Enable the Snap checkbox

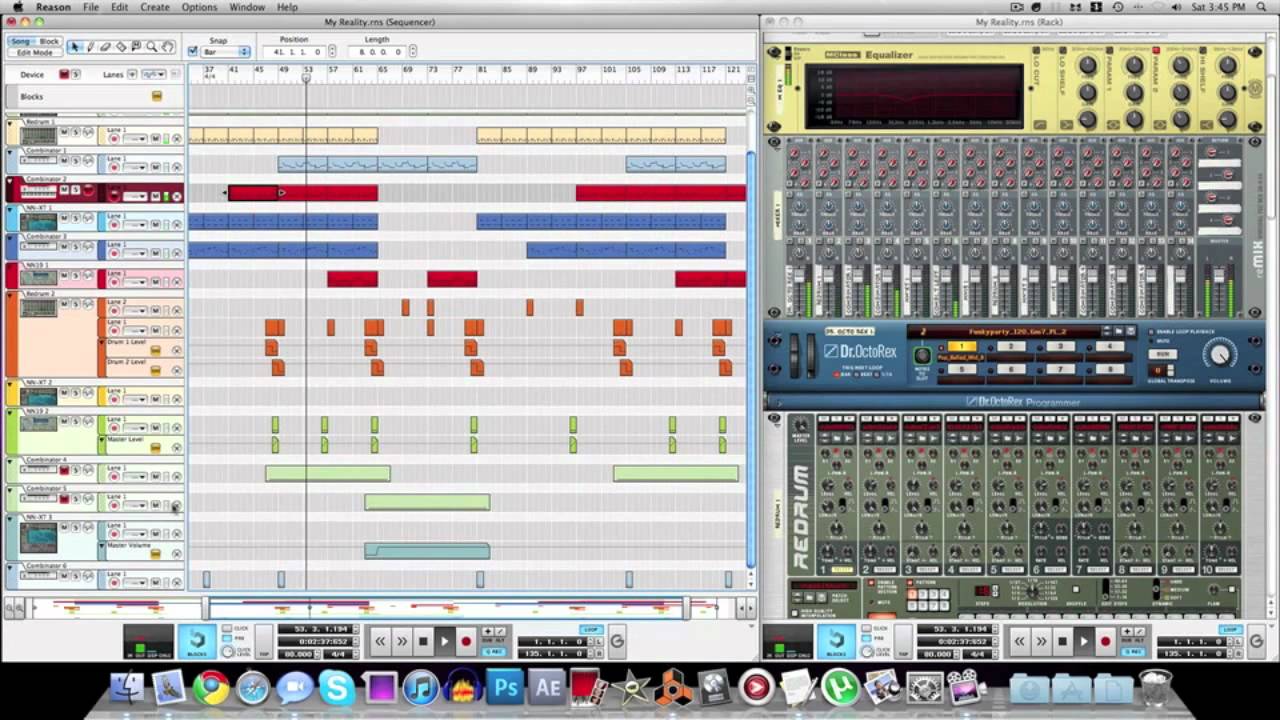[x=193, y=51]
